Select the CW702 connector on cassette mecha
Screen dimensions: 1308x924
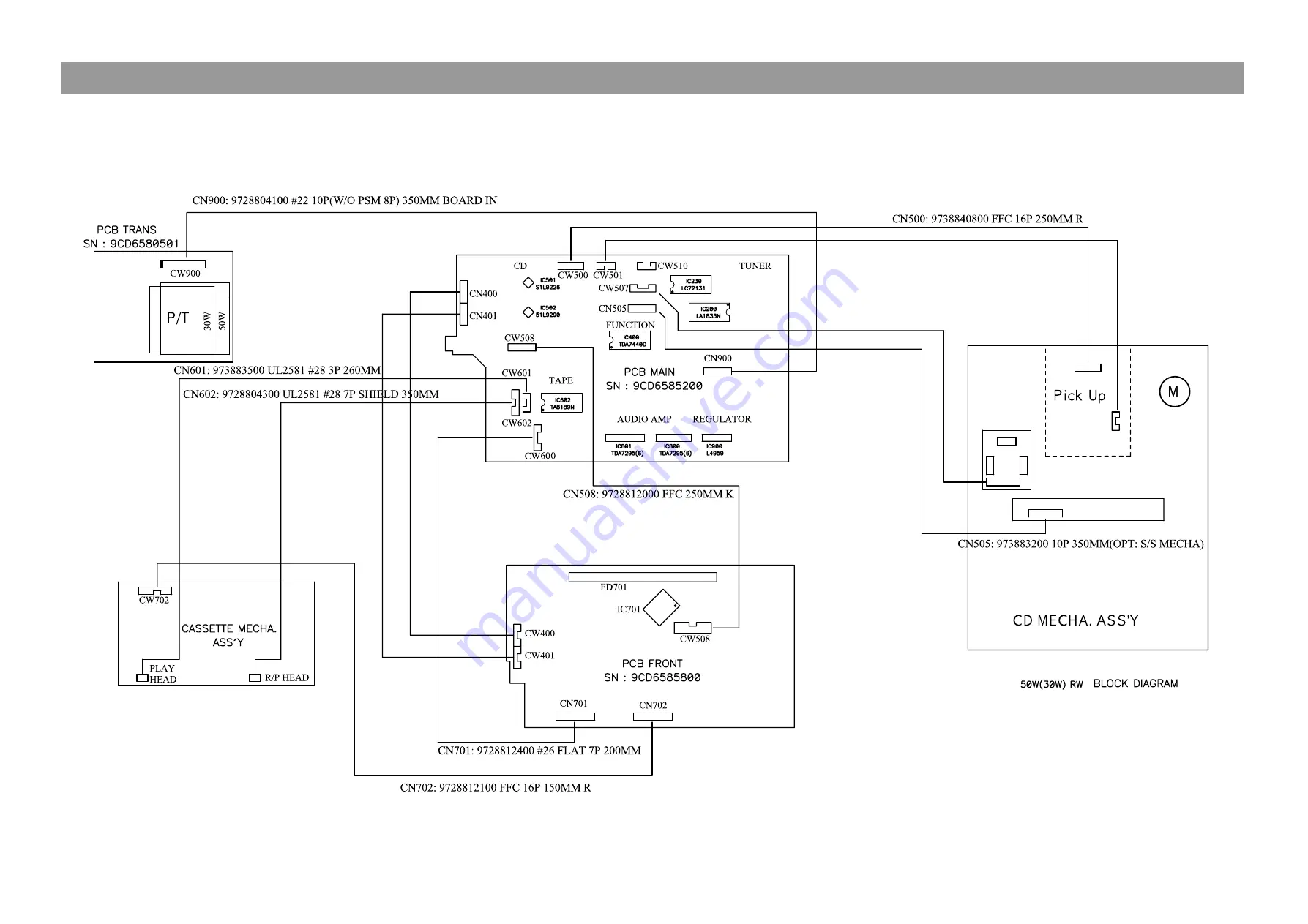coord(155,590)
